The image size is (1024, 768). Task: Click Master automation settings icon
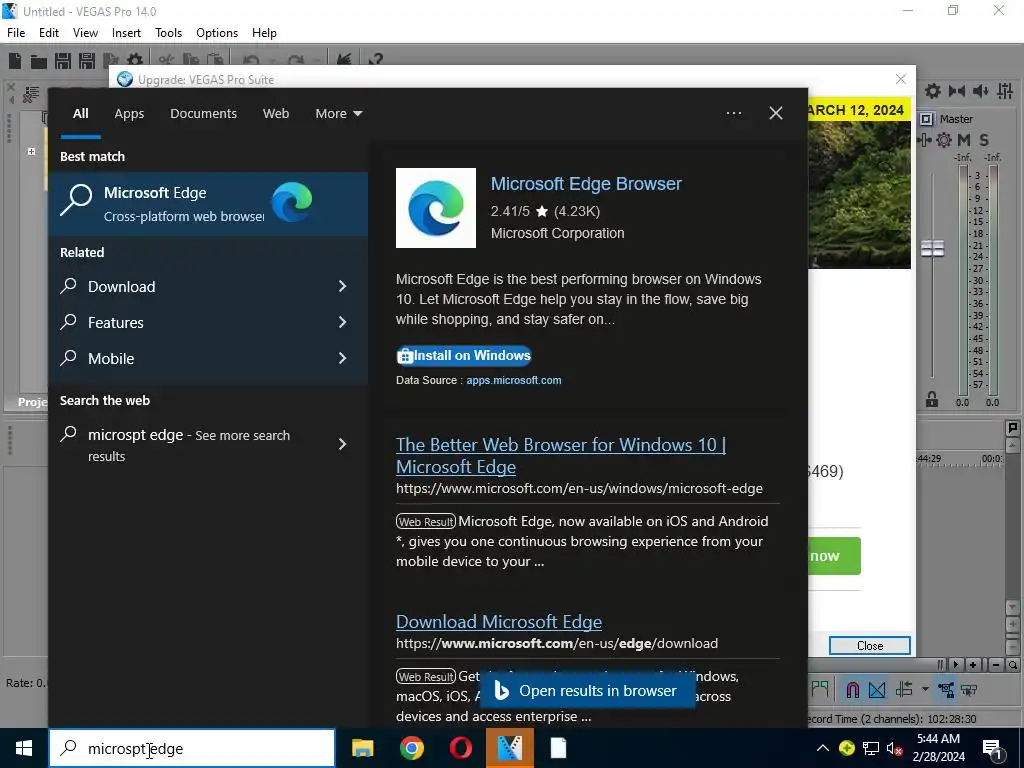[944, 140]
